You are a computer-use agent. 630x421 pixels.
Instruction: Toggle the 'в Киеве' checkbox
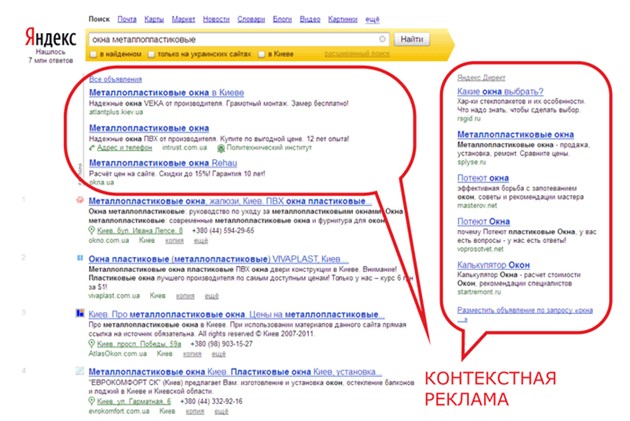tap(261, 53)
